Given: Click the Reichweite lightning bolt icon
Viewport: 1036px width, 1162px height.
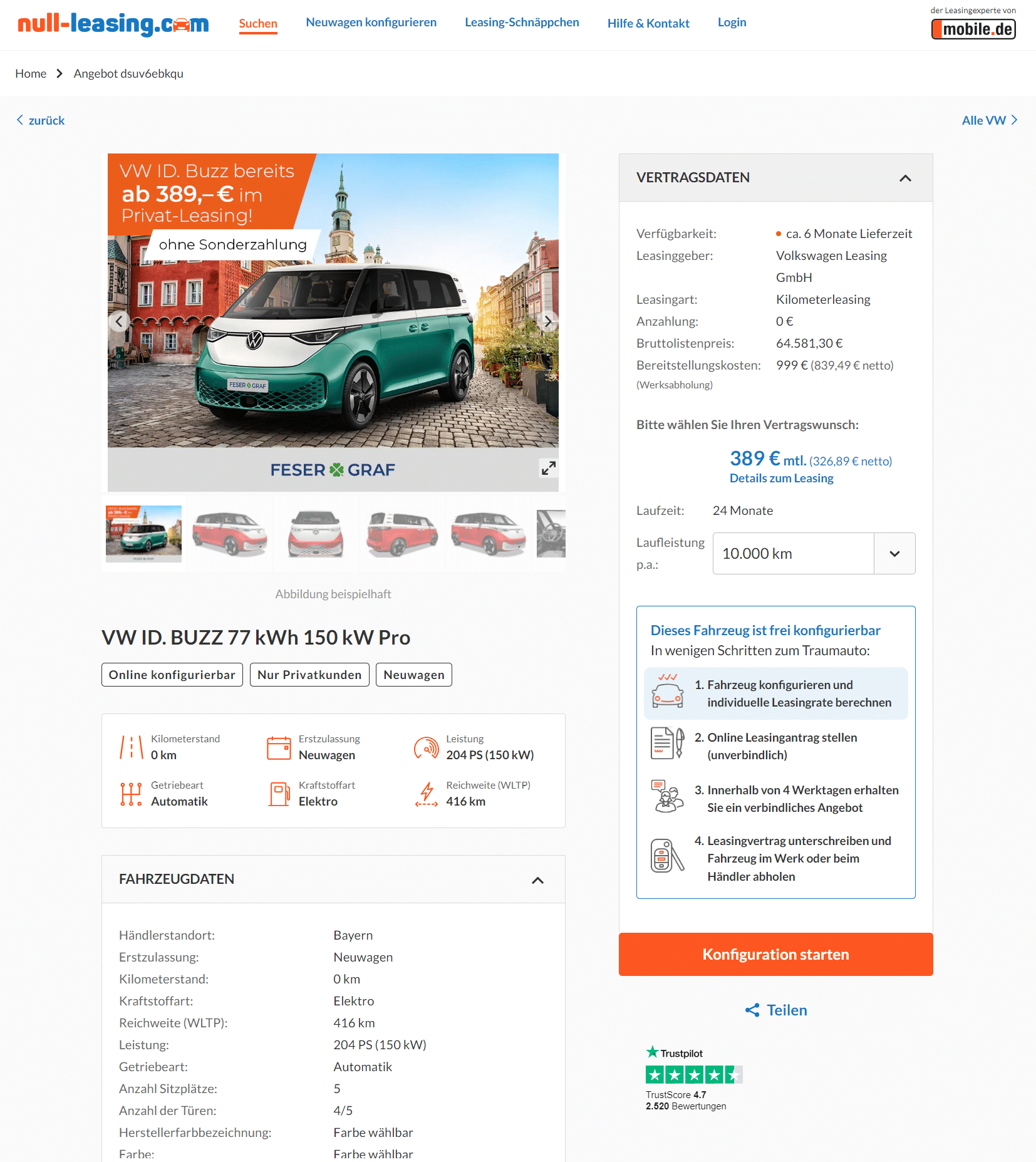Looking at the screenshot, I should click(x=427, y=794).
